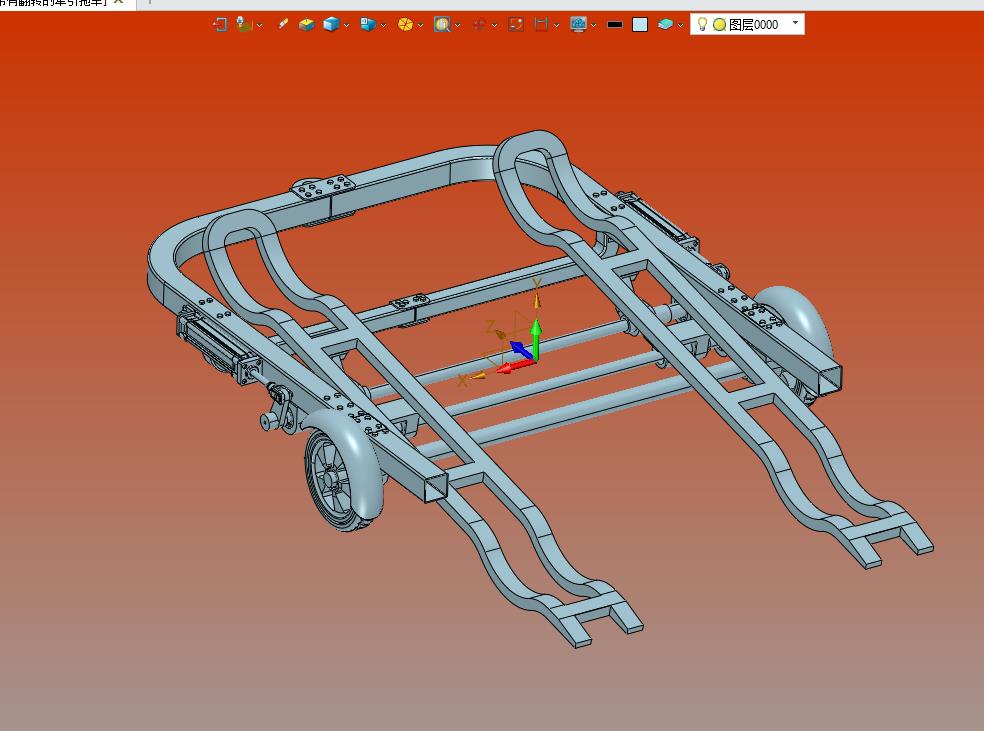Click the yellow-topped box view icon
Screen dimensions: 984x731
point(306,24)
